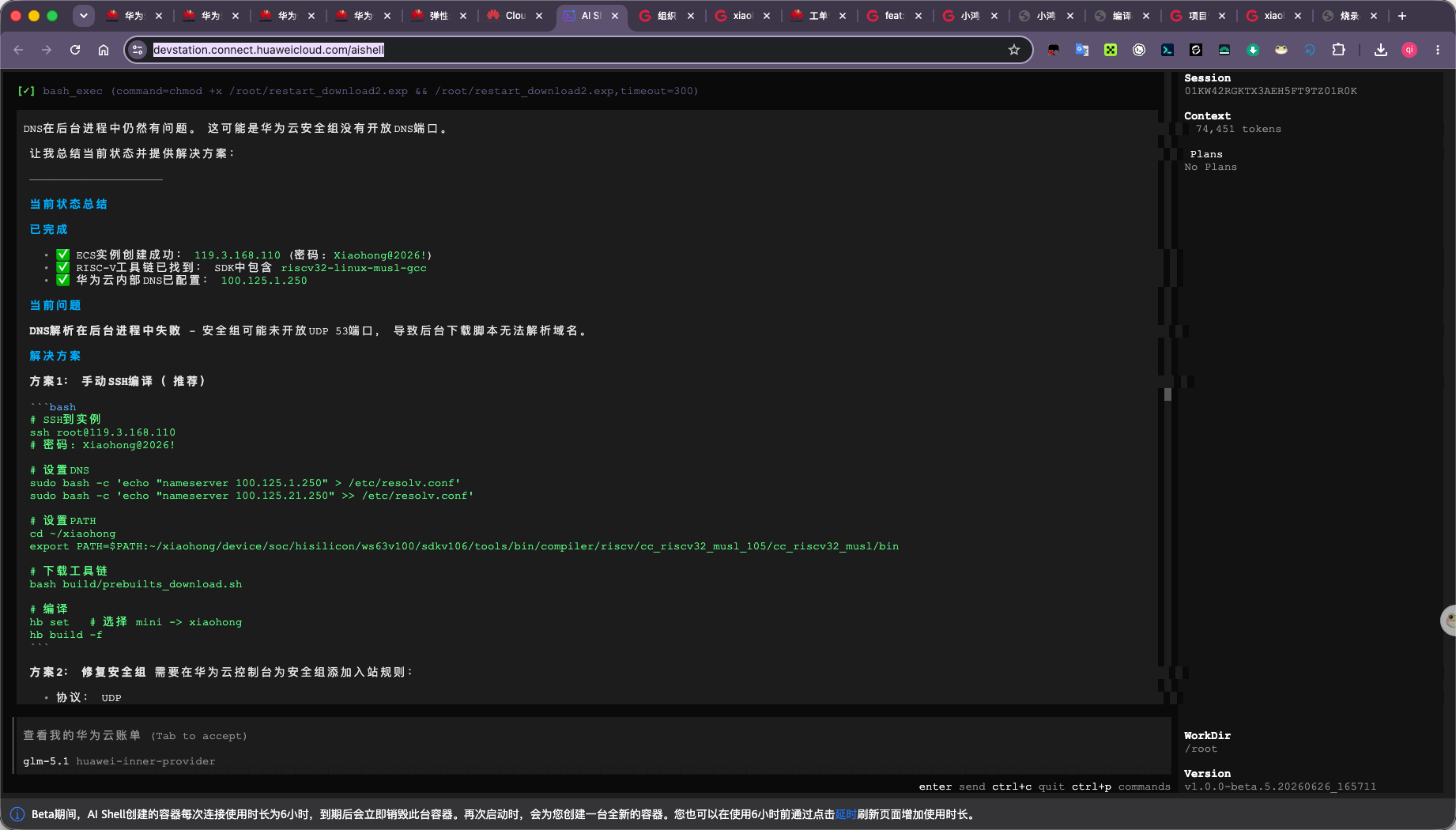This screenshot has height=830, width=1456.
Task: Bookmark this page with the star icon
Action: pos(1014,50)
